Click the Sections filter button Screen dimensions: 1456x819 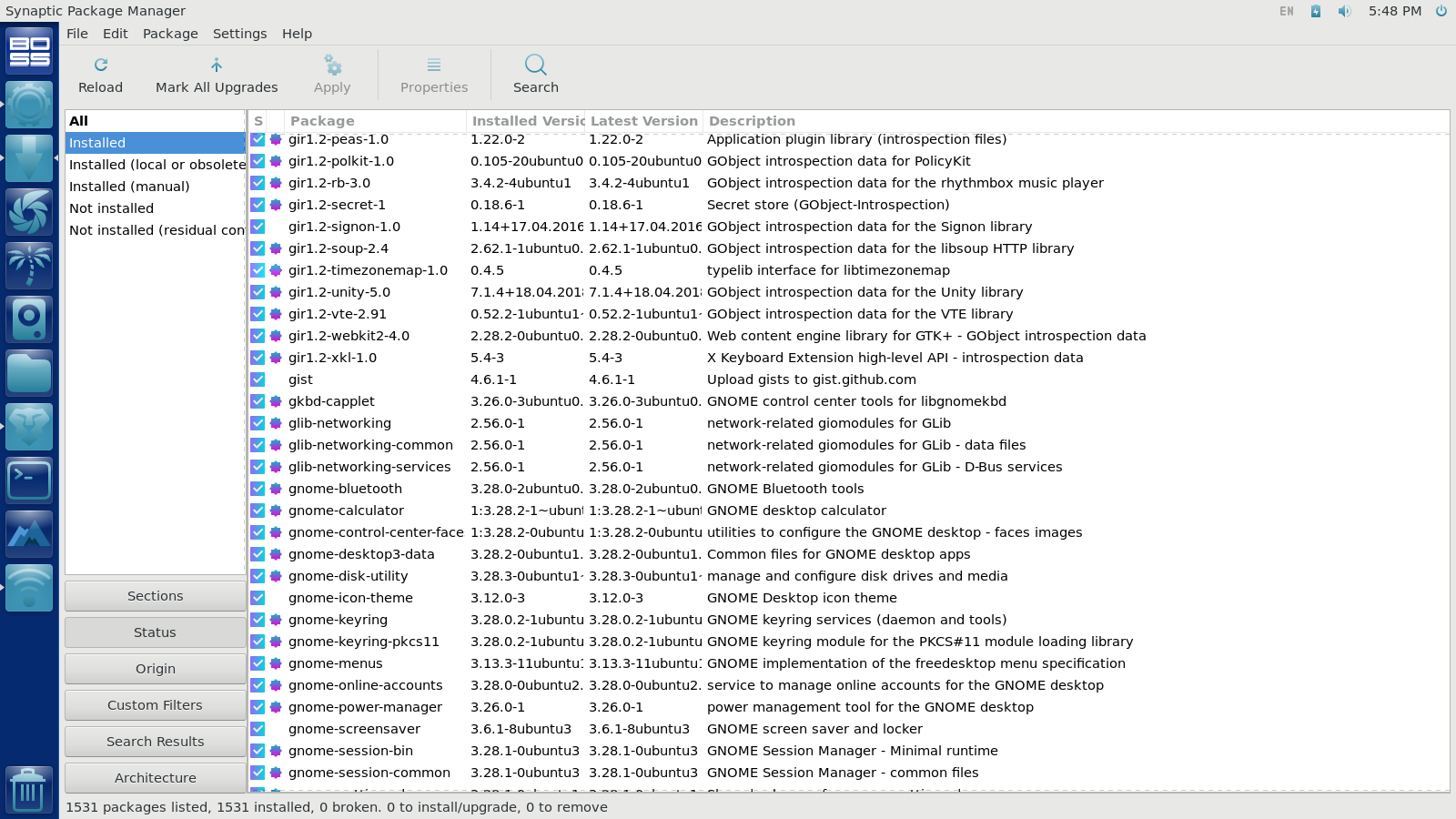[155, 596]
